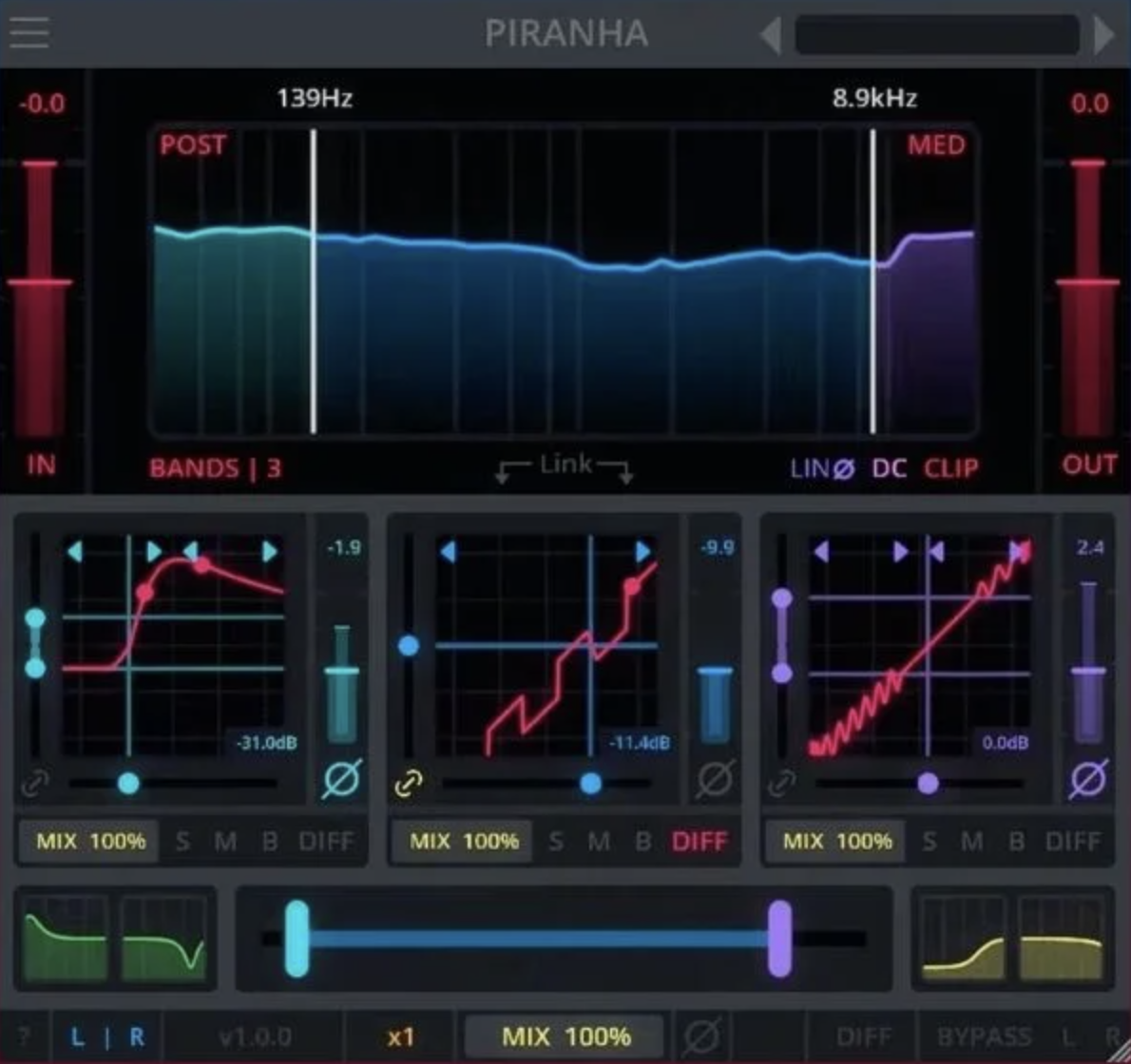Toggle the DC filter button

889,468
